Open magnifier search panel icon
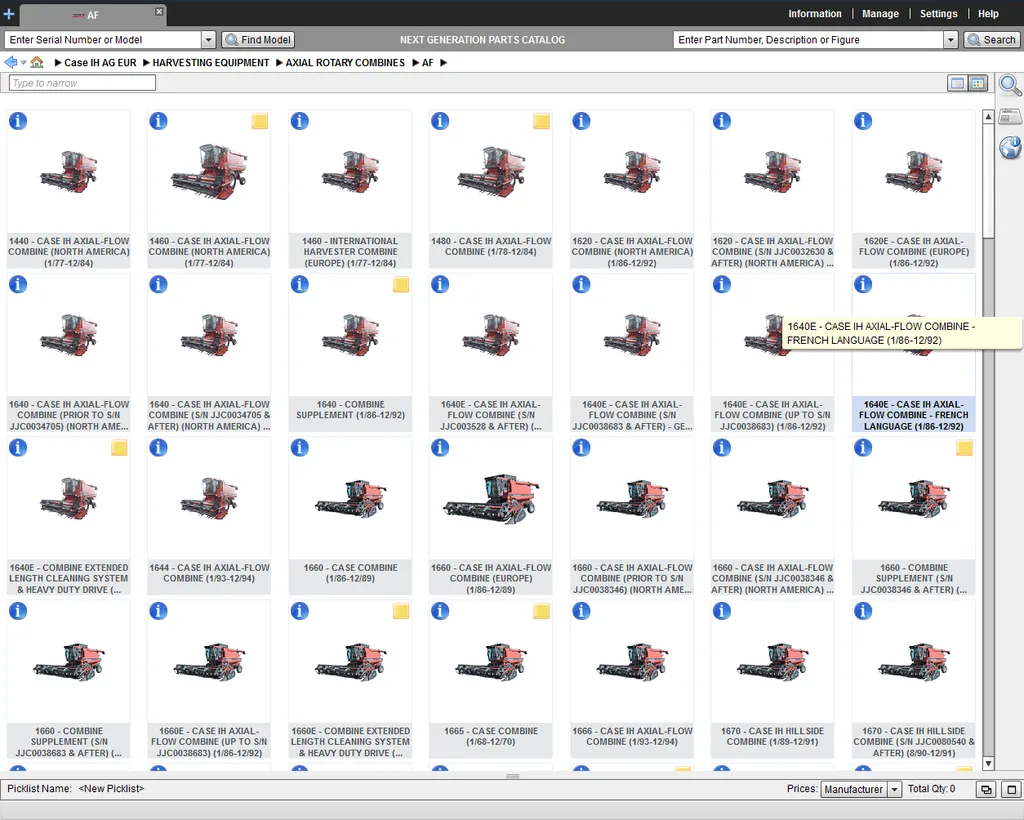This screenshot has height=820, width=1024. (x=1010, y=86)
